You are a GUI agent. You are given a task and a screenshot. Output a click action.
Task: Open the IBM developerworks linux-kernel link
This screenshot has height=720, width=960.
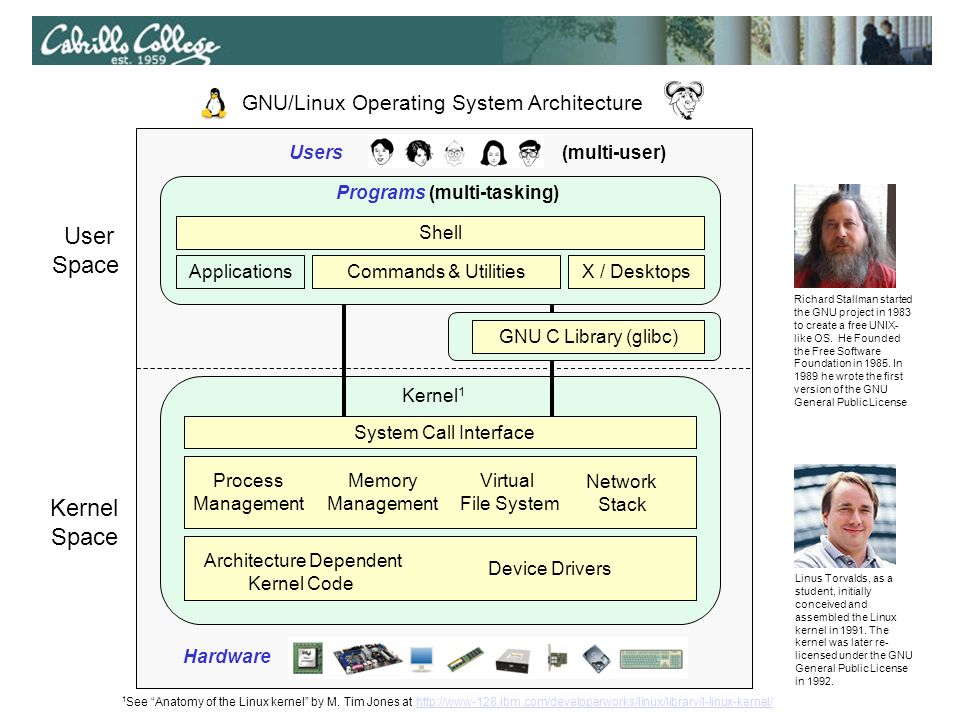(594, 702)
